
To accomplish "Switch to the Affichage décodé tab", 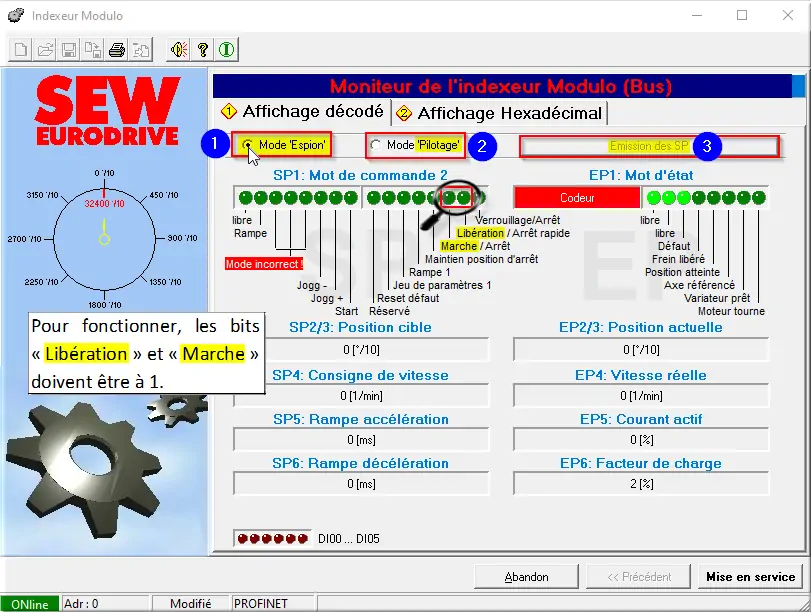I will pyautogui.click(x=303, y=112).
